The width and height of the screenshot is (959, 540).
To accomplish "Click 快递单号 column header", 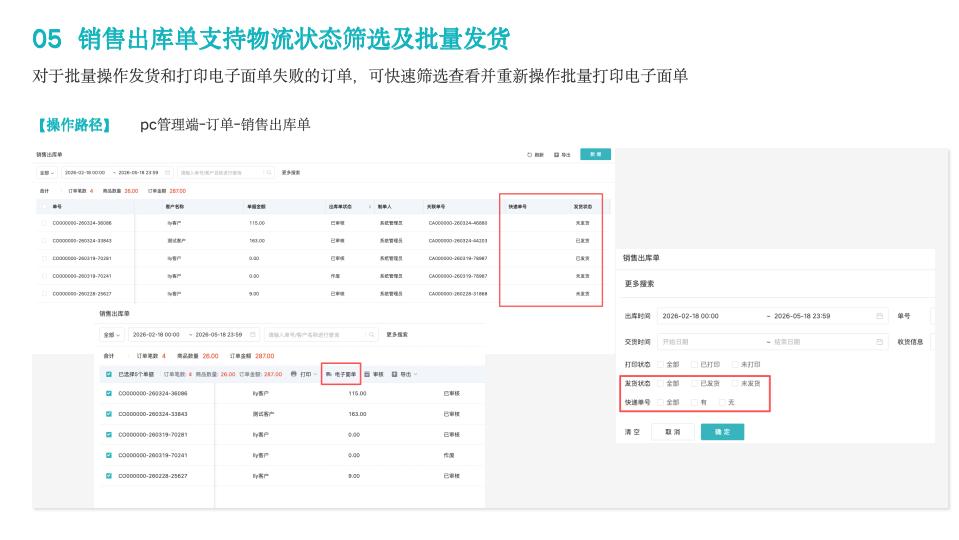I will (517, 207).
